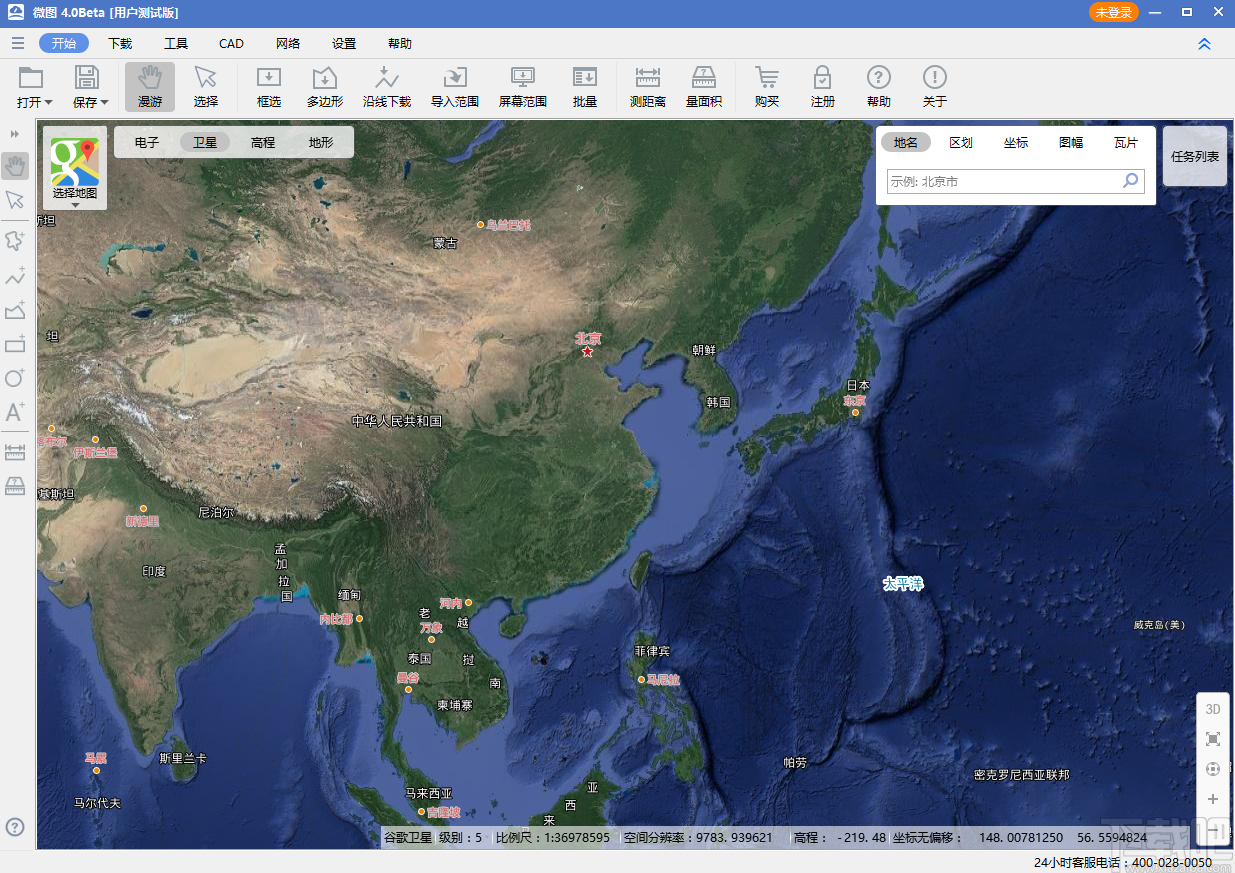Click the 东京 city label on map
This screenshot has height=873, width=1235.
pyautogui.click(x=854, y=400)
